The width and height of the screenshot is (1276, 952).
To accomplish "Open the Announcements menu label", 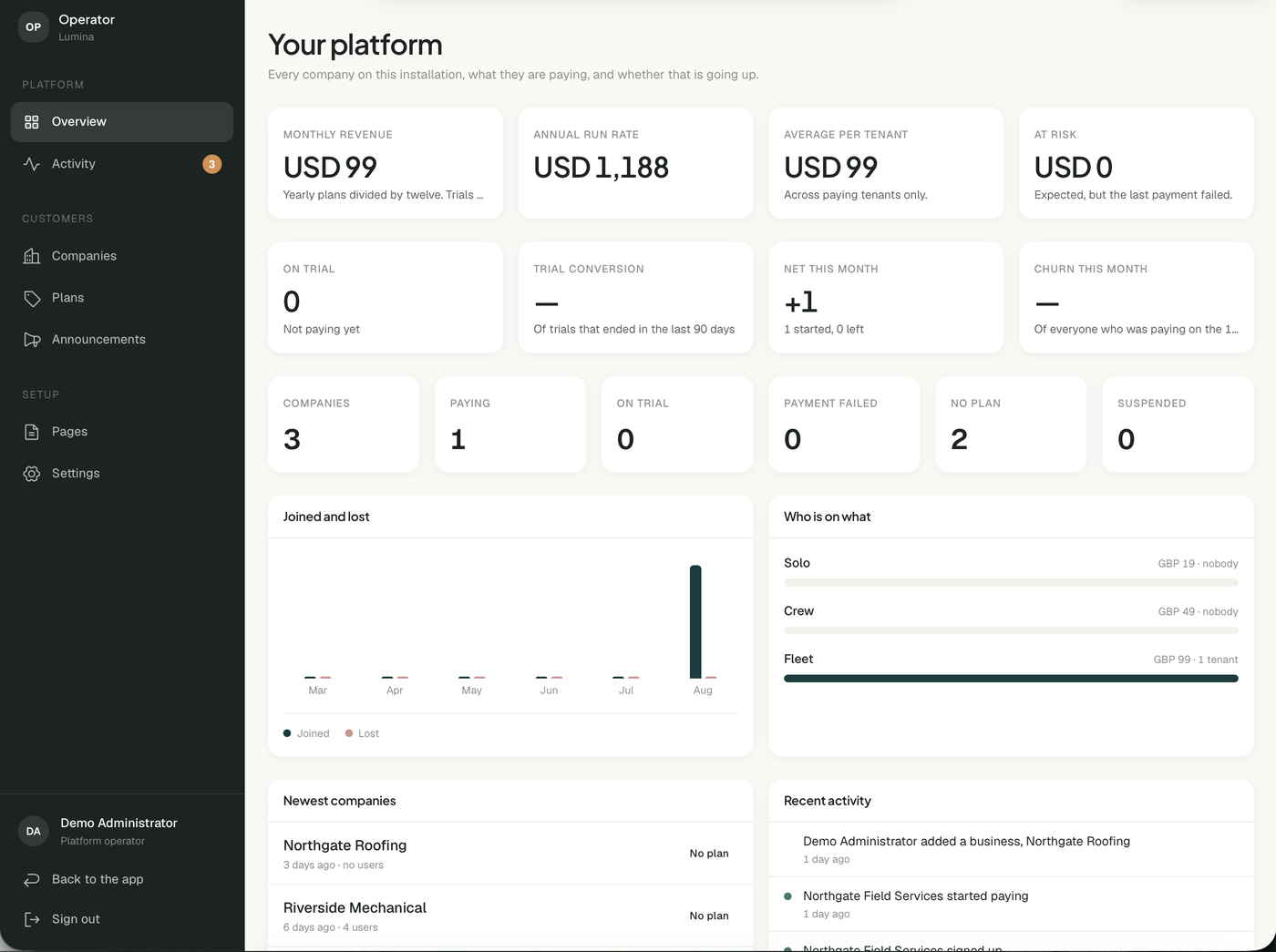I will point(98,340).
